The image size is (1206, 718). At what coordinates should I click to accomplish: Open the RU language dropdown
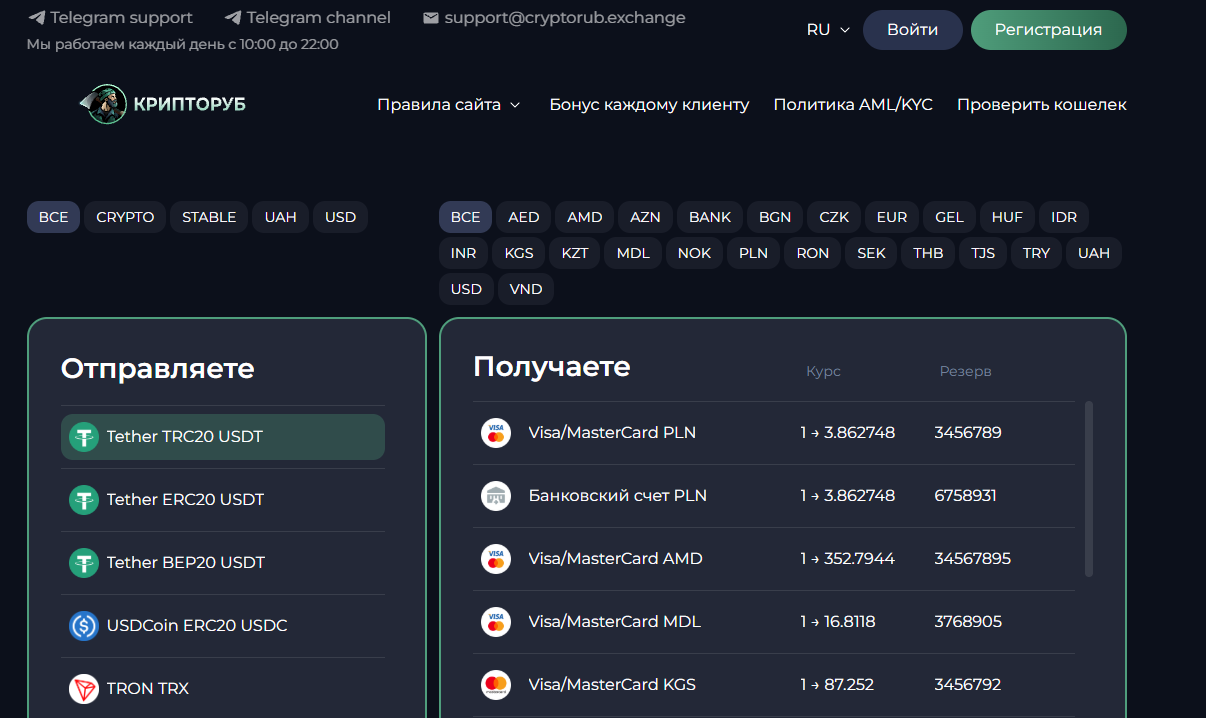pos(828,30)
